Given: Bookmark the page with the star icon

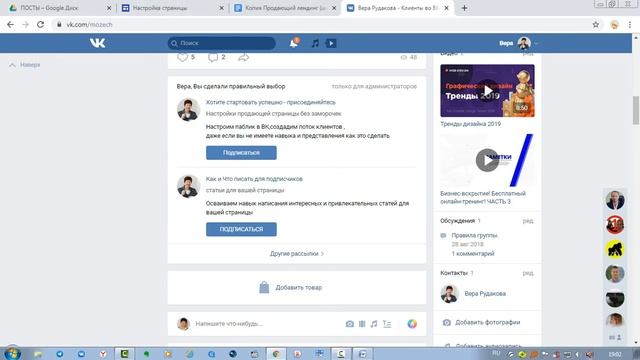Looking at the screenshot, I should [596, 24].
